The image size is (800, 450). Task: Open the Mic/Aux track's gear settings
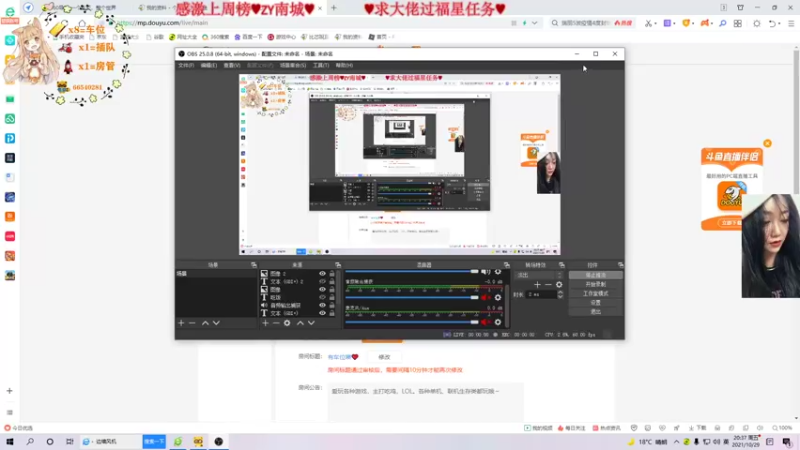click(x=498, y=322)
